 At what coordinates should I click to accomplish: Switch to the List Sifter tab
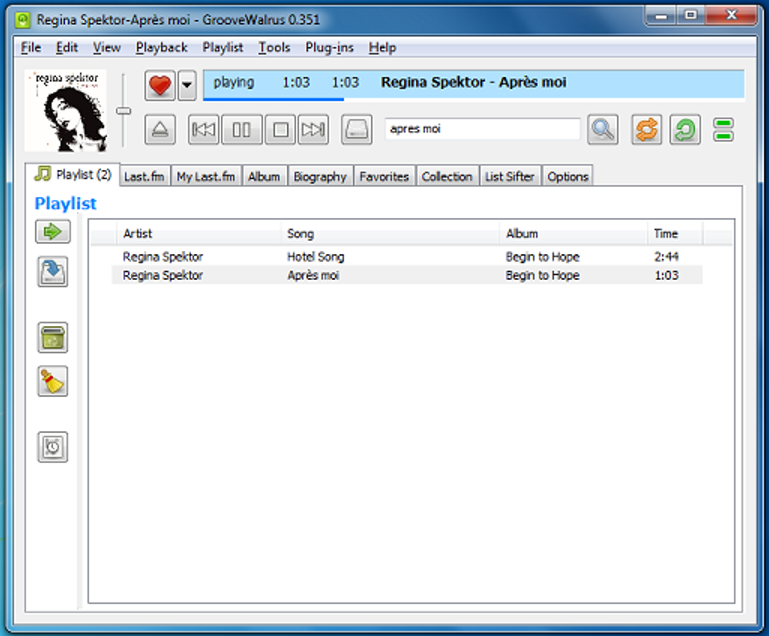pos(510,177)
